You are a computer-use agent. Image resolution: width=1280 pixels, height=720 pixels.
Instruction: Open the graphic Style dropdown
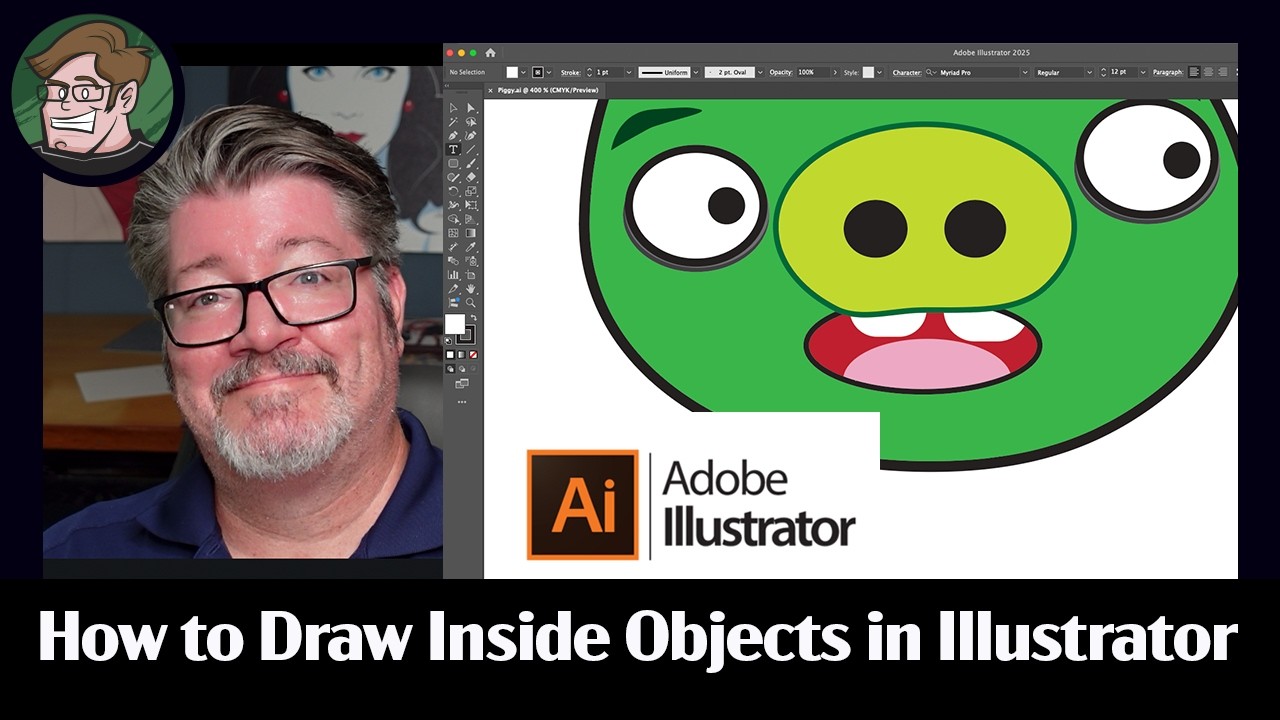(x=880, y=72)
